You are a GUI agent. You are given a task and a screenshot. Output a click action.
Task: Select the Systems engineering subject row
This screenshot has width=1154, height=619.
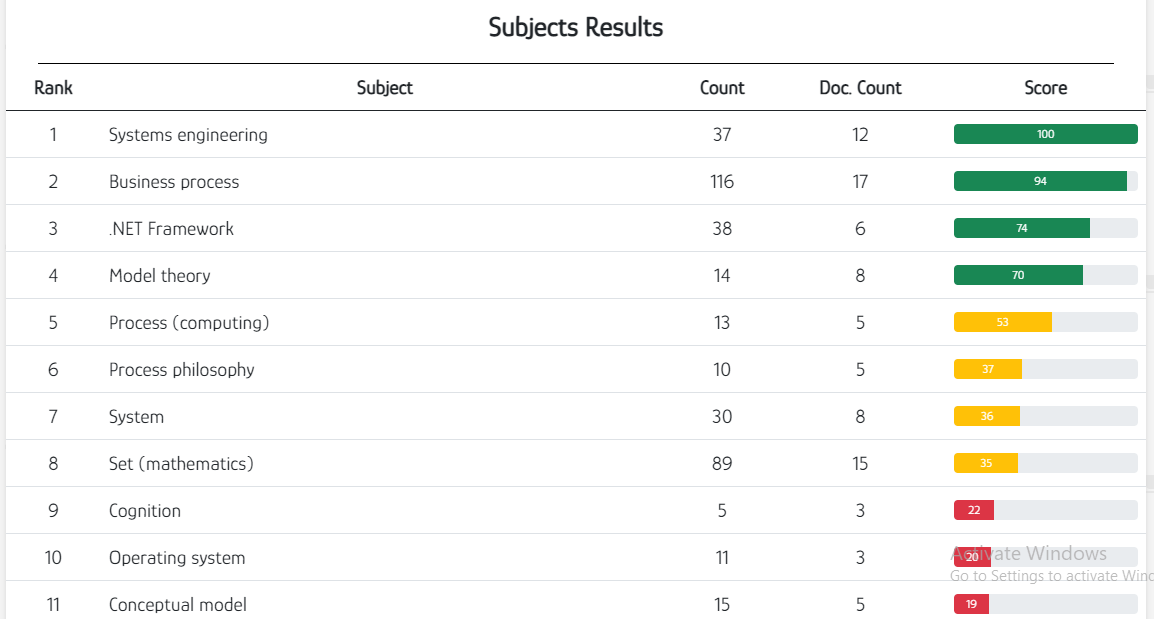576,135
